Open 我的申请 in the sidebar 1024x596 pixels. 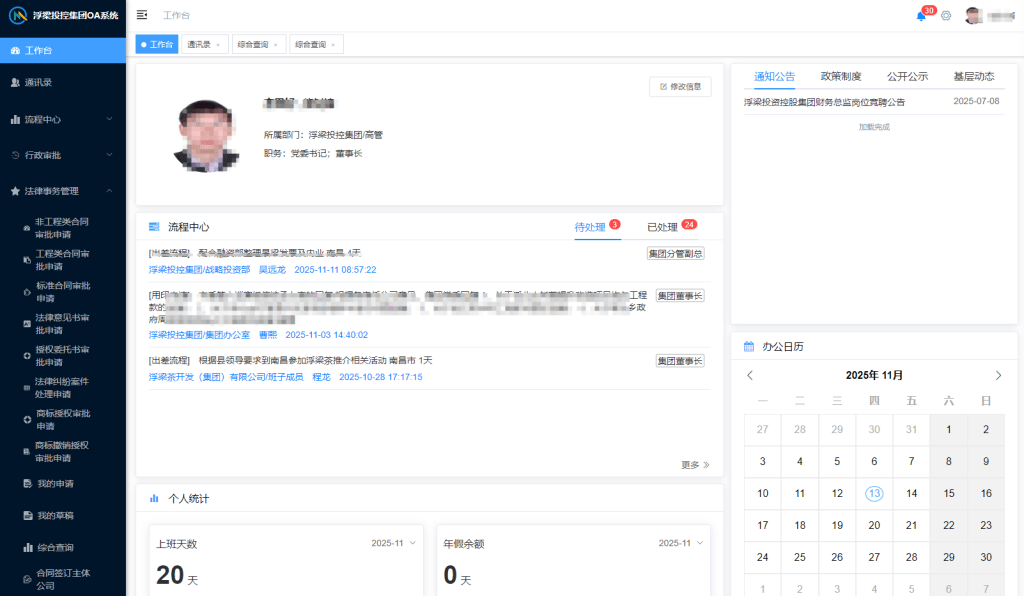coord(55,483)
